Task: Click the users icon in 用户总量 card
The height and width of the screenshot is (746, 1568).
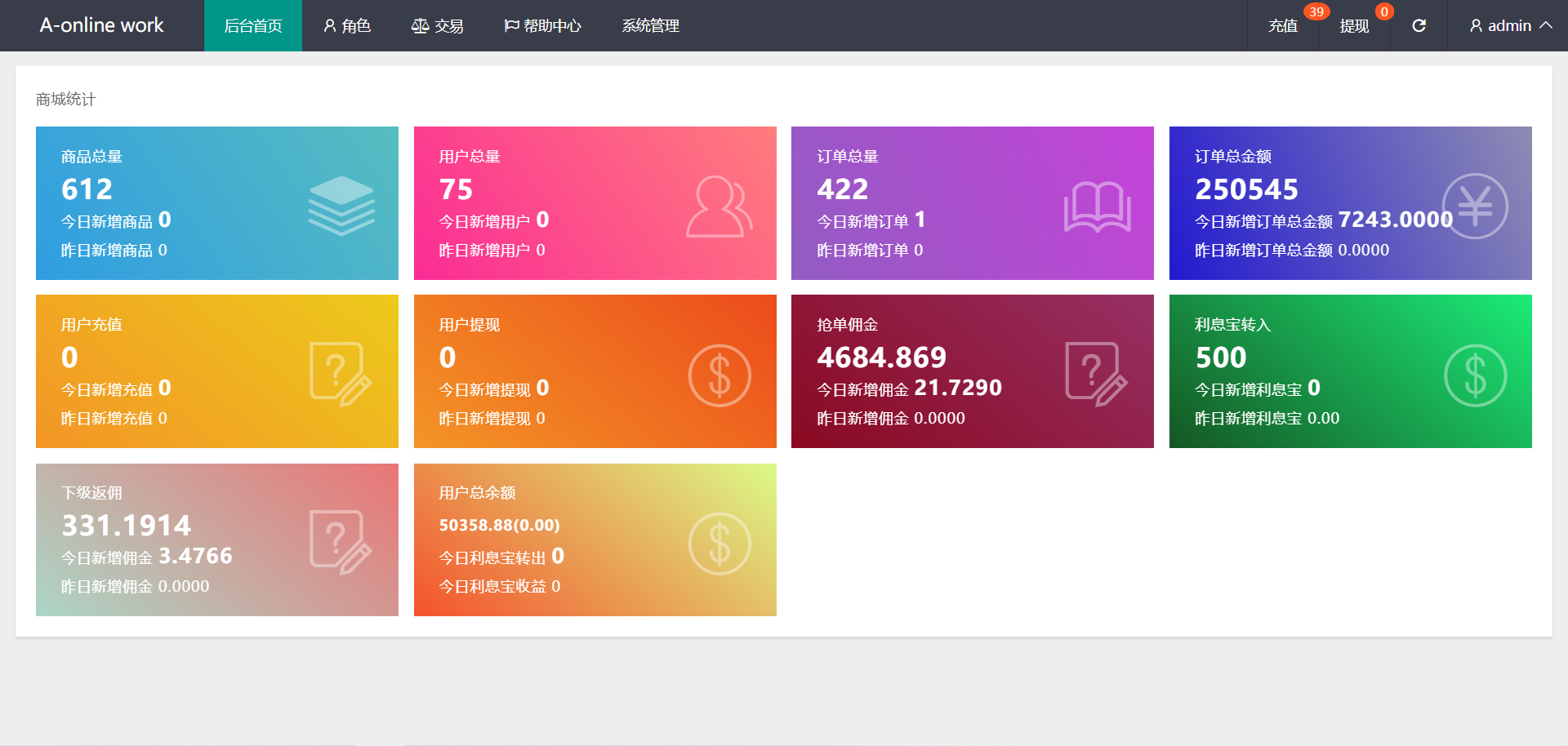Action: click(x=719, y=206)
